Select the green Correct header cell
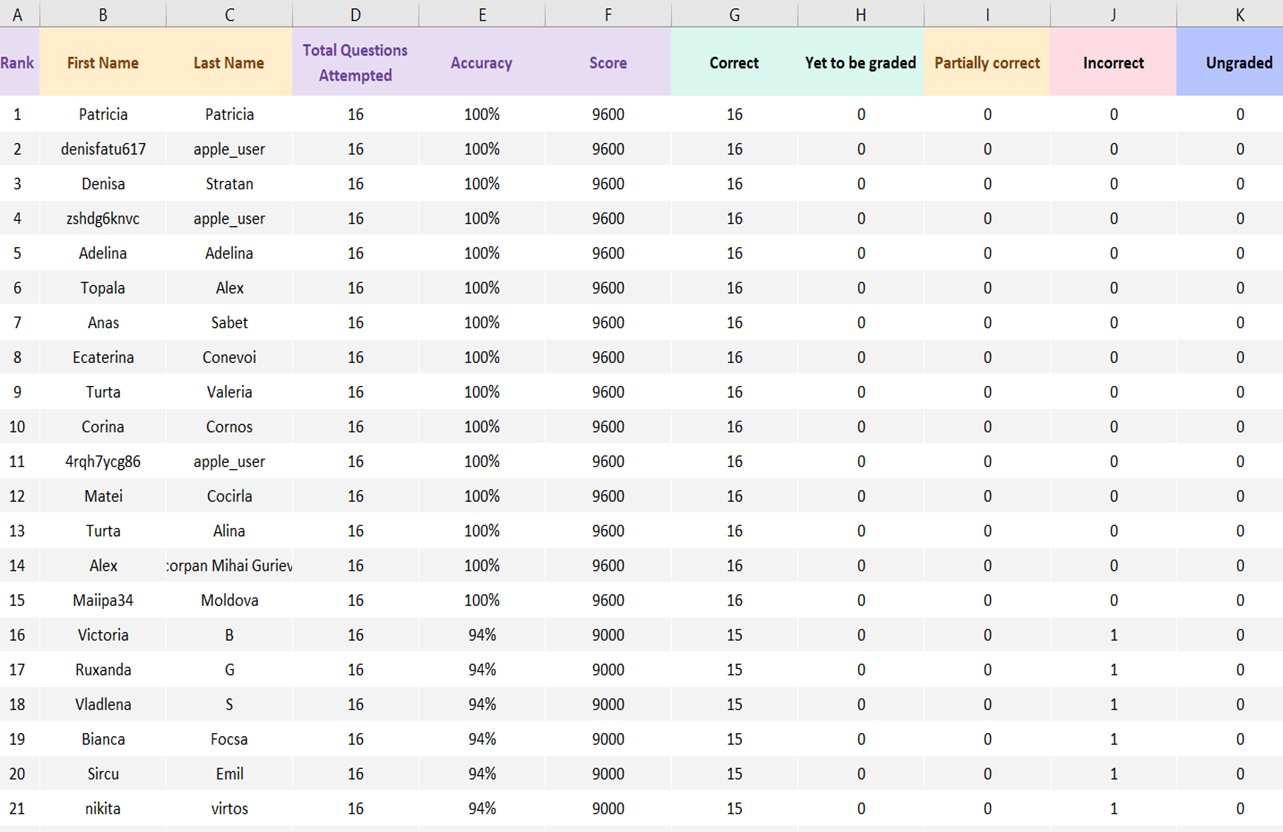 pyautogui.click(x=734, y=63)
